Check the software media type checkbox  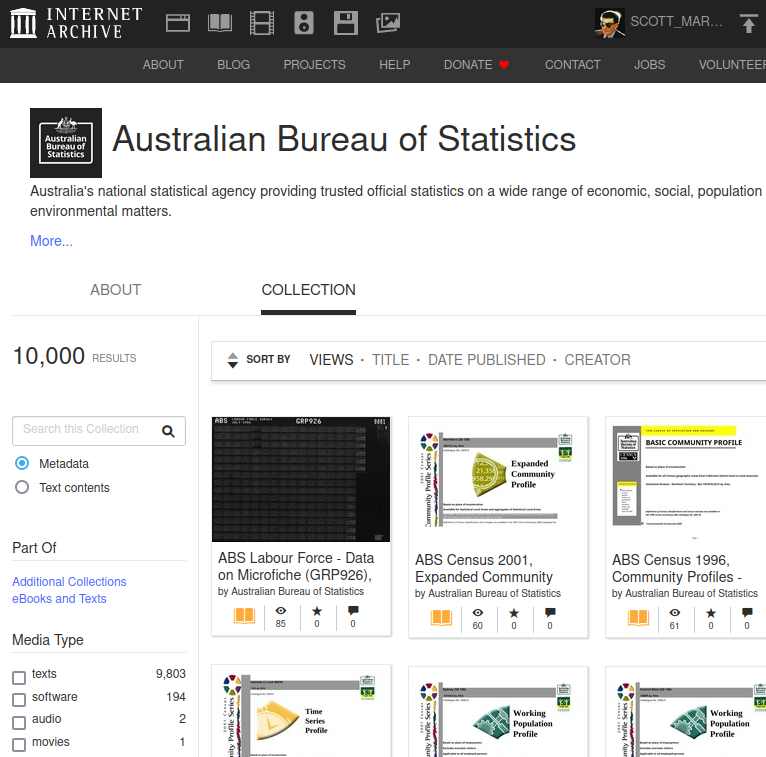pos(19,700)
